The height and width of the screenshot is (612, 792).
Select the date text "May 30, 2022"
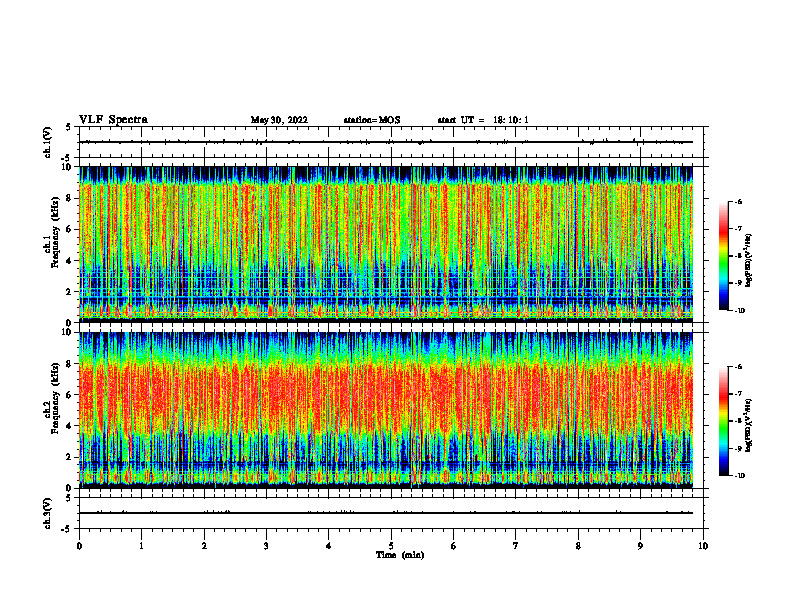pyautogui.click(x=279, y=120)
